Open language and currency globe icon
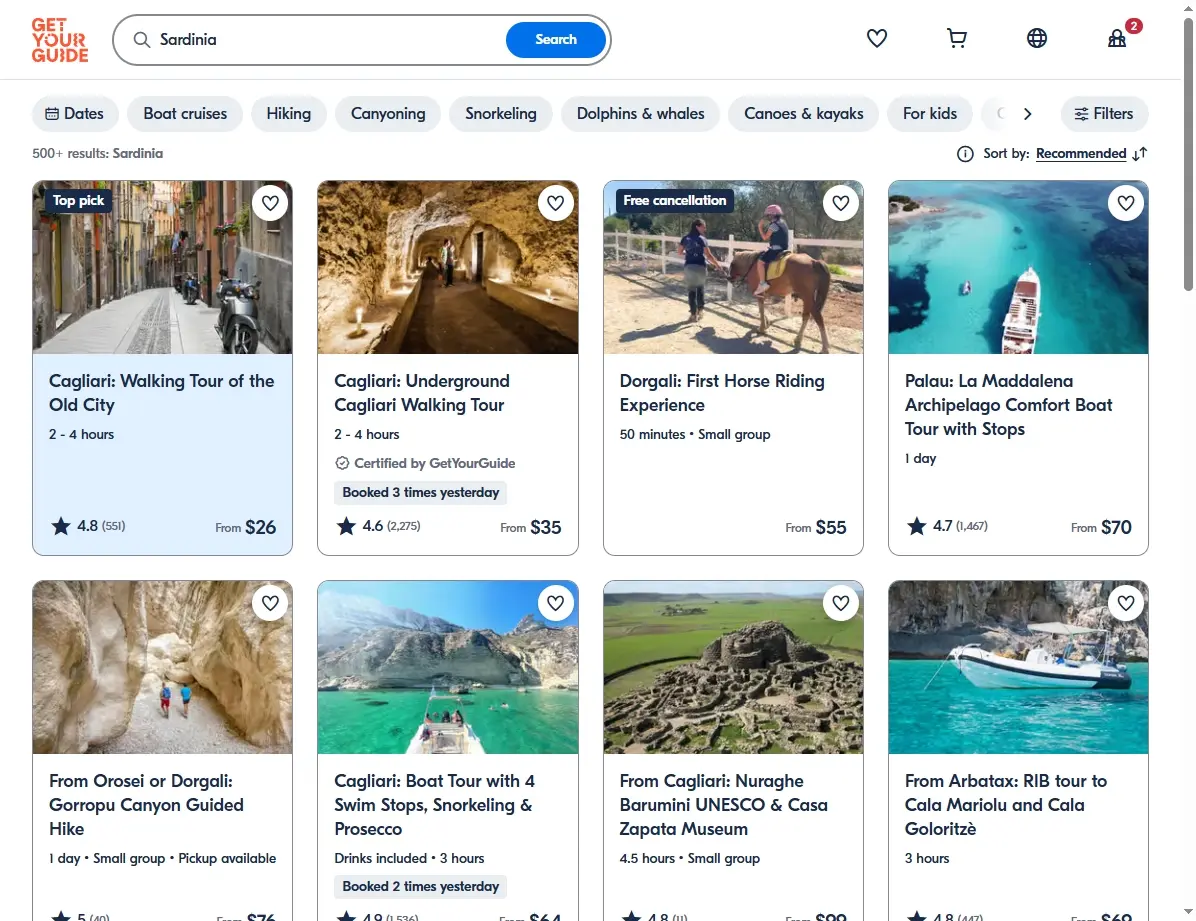The height and width of the screenshot is (921, 1196). [1037, 38]
